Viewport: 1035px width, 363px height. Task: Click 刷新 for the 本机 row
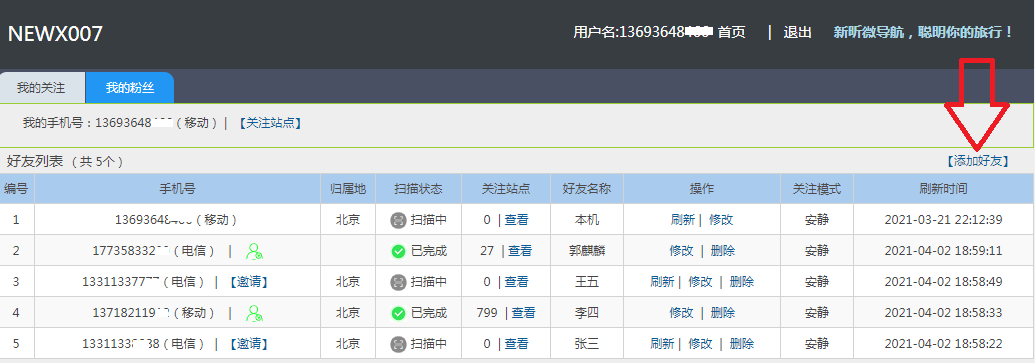pyautogui.click(x=683, y=220)
